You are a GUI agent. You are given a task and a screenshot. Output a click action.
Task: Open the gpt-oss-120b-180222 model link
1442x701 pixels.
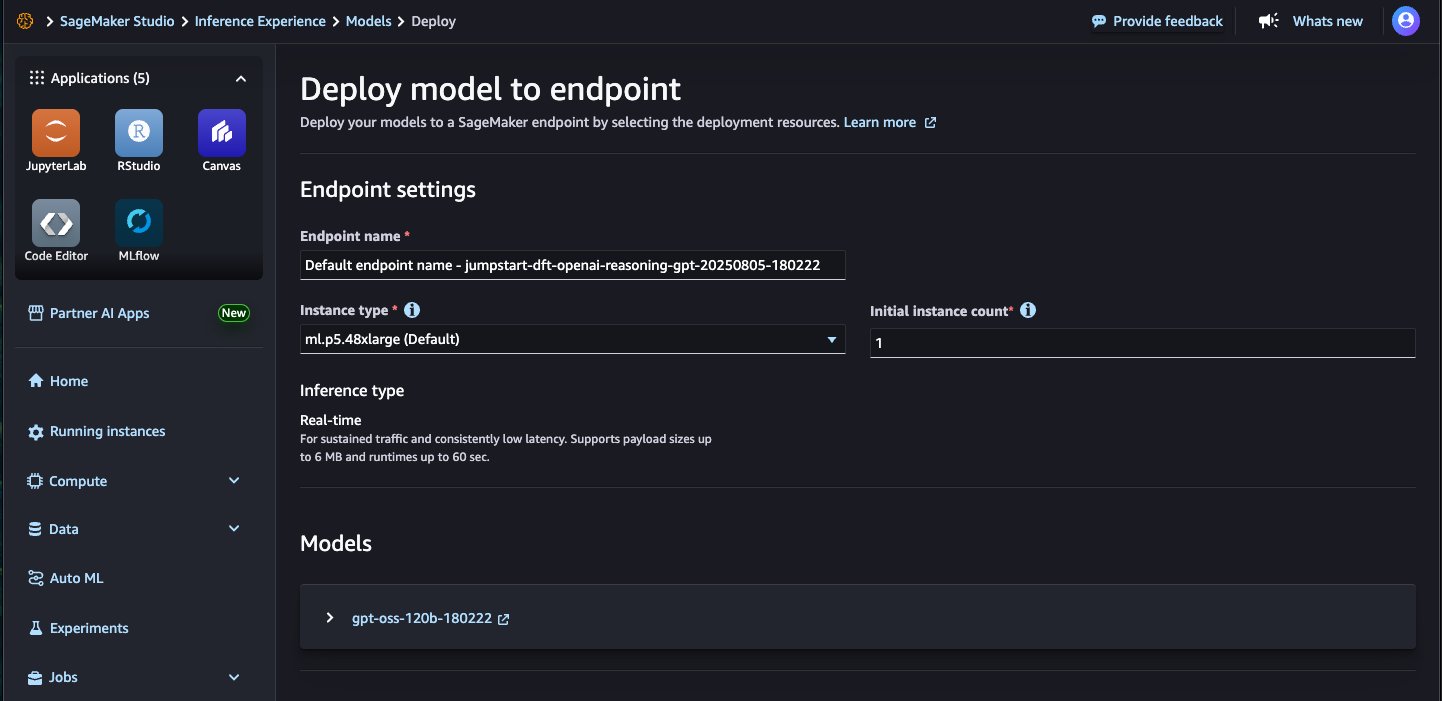(x=422, y=618)
